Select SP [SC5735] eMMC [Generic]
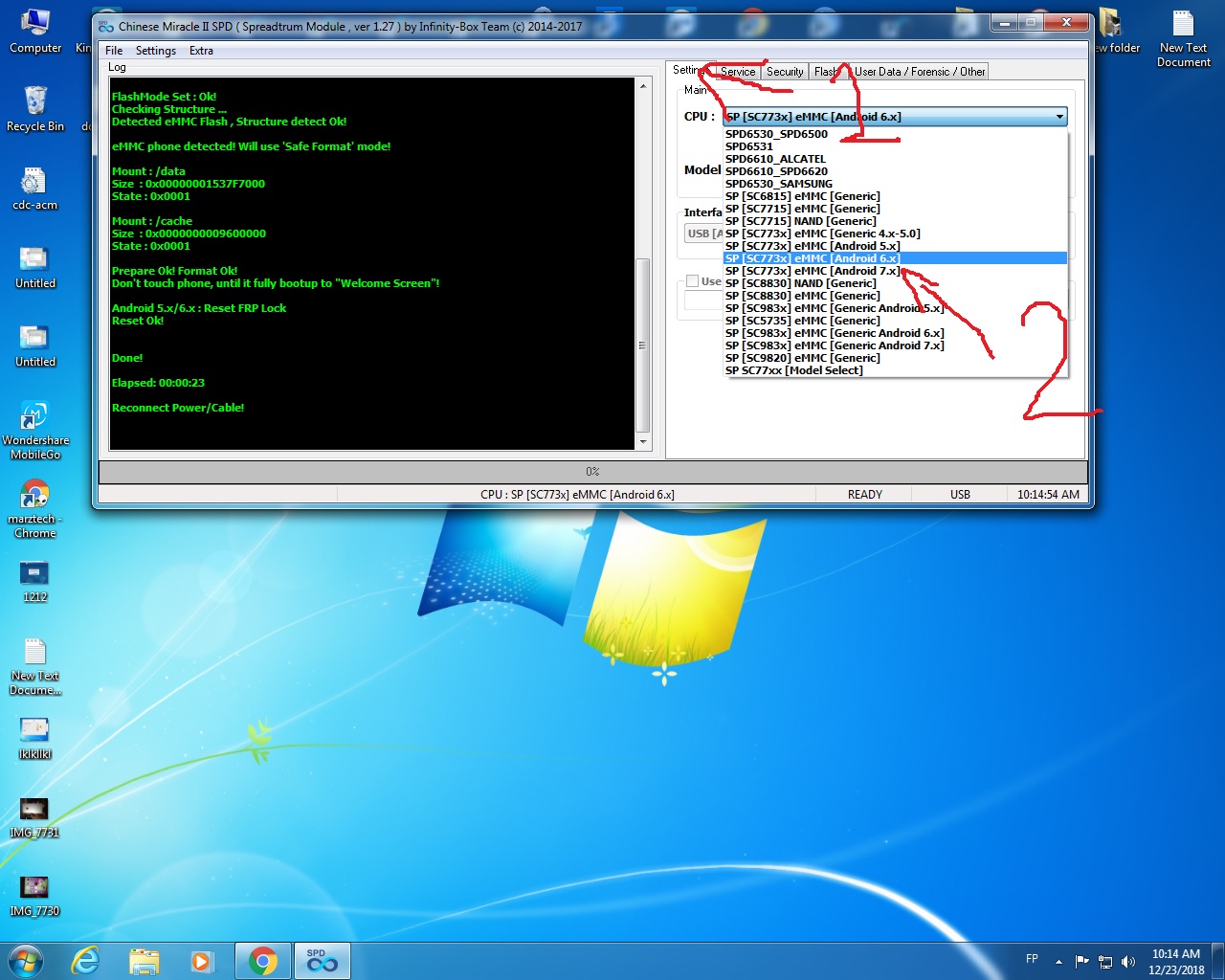Screen dimensions: 1225x980 [895, 321]
